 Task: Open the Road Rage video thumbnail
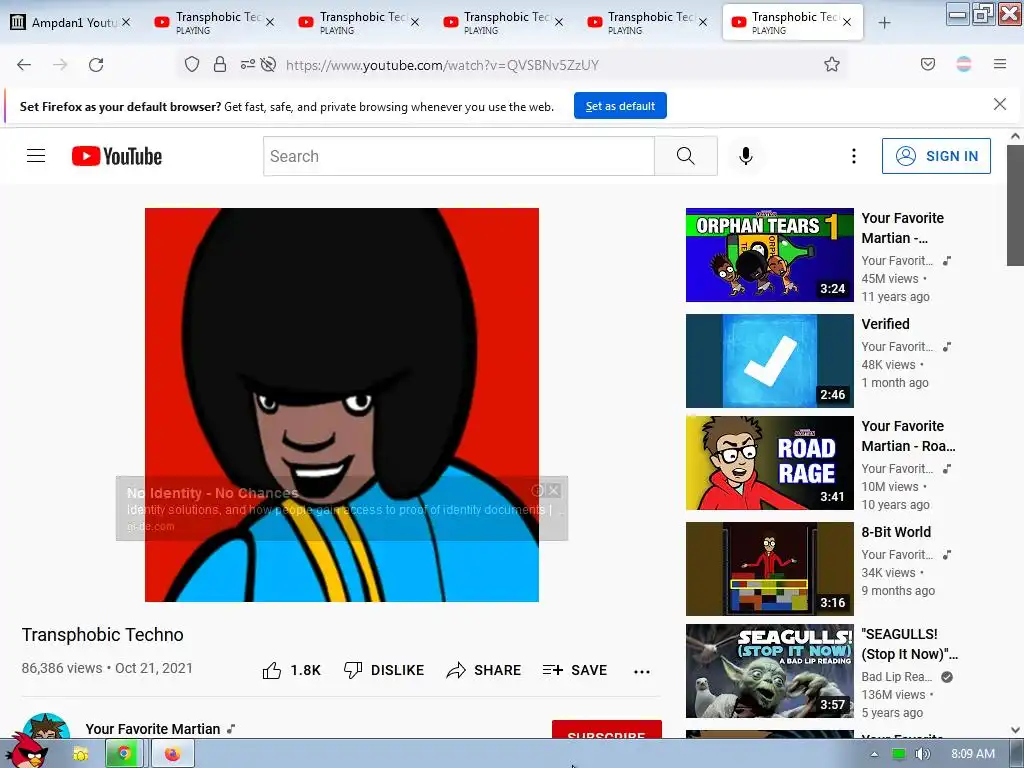(x=769, y=462)
